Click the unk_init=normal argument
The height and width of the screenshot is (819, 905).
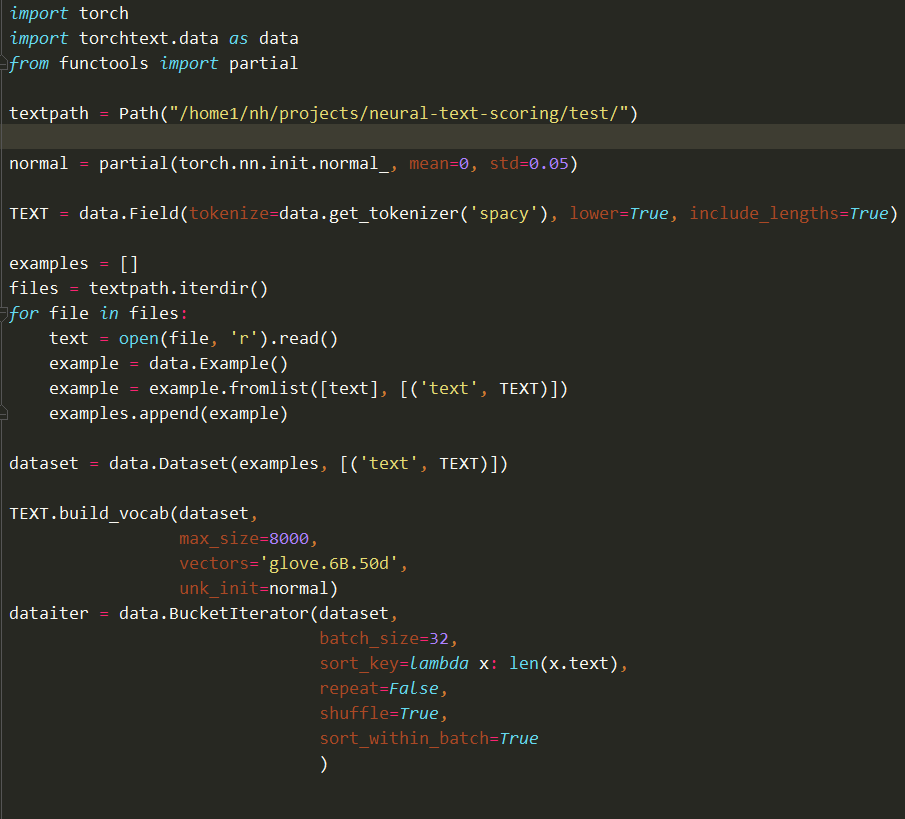pos(258,588)
